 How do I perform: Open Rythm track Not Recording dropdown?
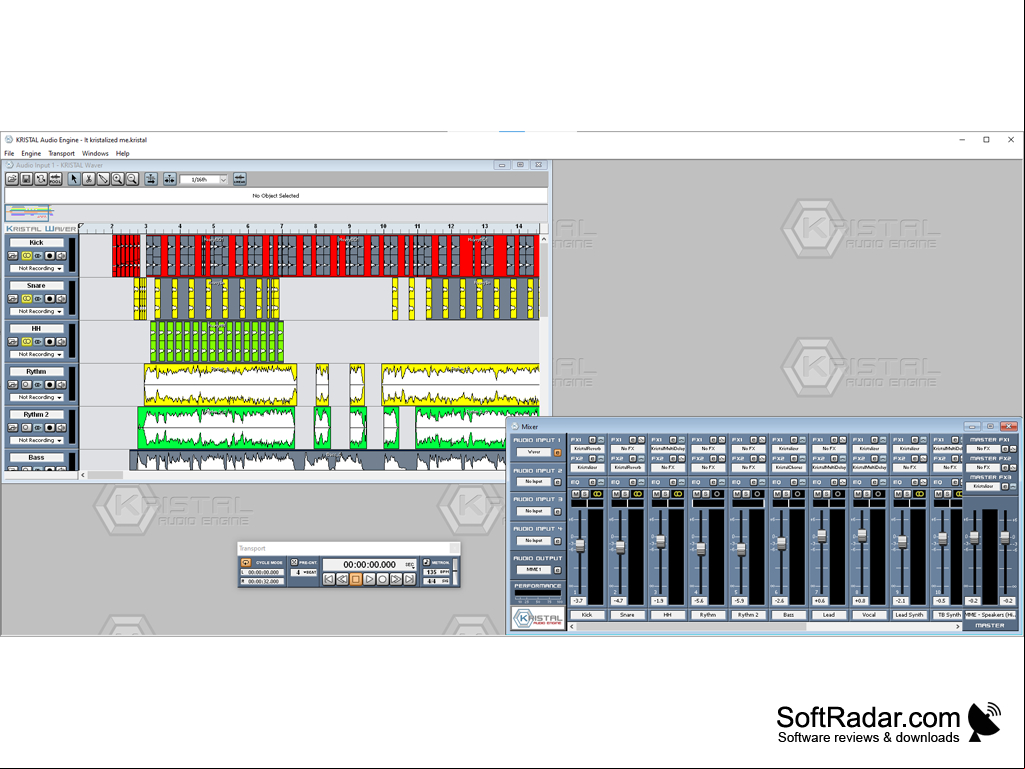pos(37,398)
